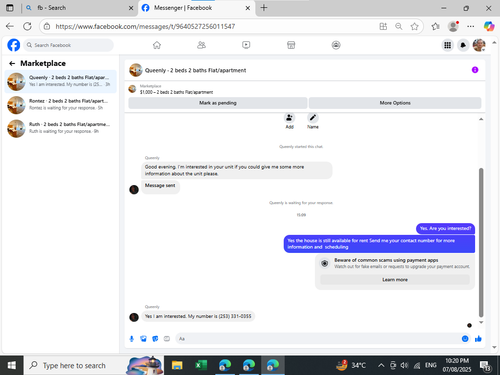The height and width of the screenshot is (375, 500).
Task: Open the Video (Watch) icon
Action: coord(246,45)
